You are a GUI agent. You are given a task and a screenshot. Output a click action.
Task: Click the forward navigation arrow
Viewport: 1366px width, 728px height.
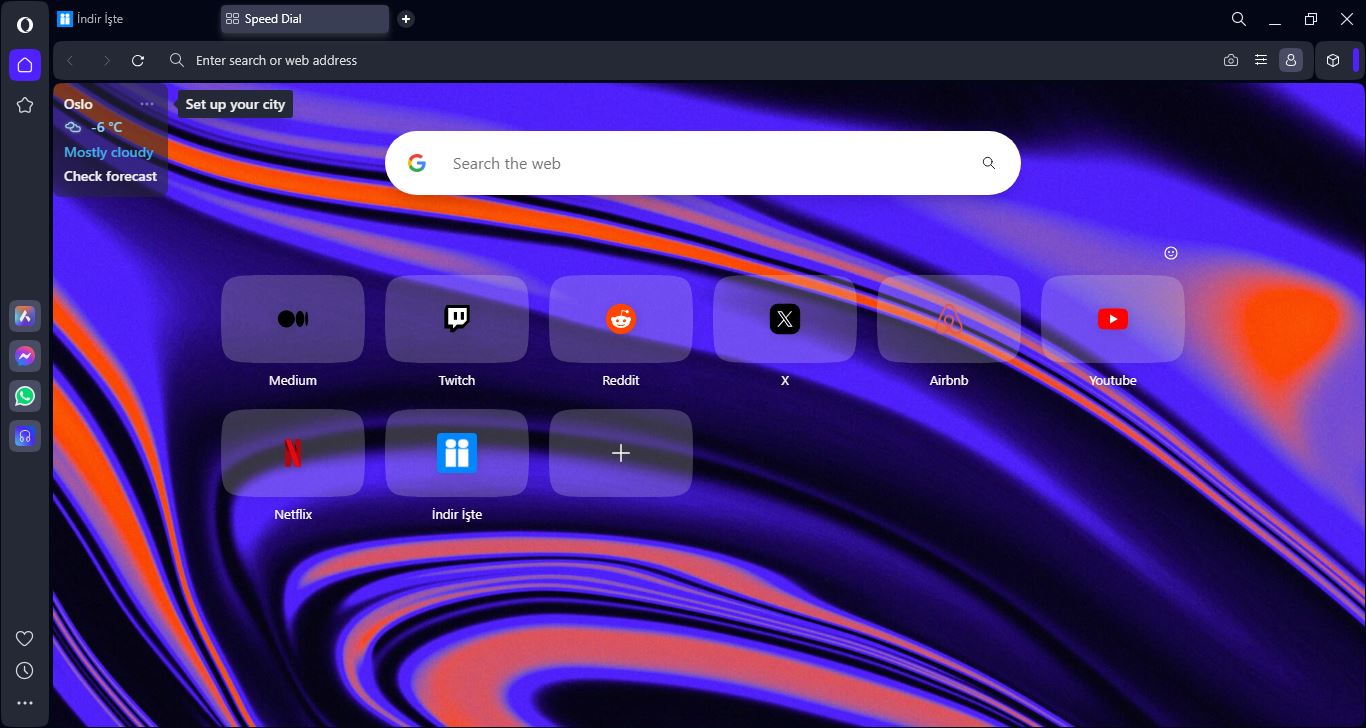point(106,60)
